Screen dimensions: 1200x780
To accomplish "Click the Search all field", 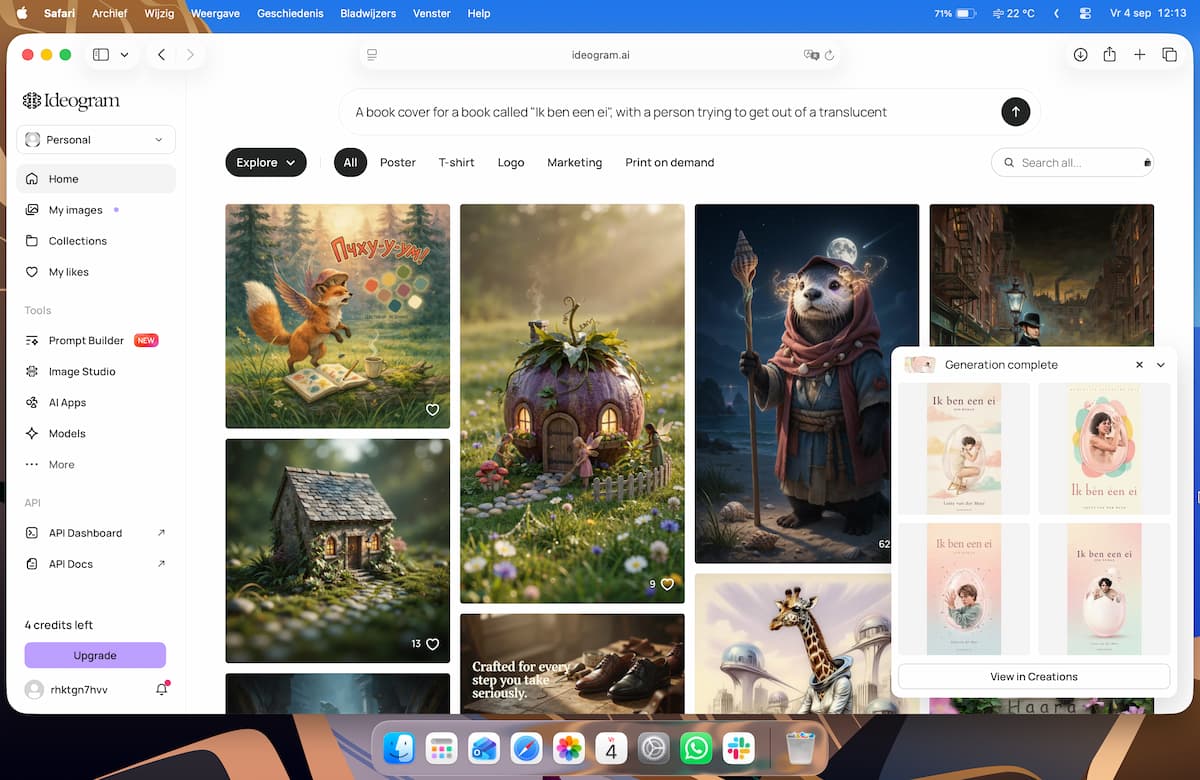I will [1072, 162].
